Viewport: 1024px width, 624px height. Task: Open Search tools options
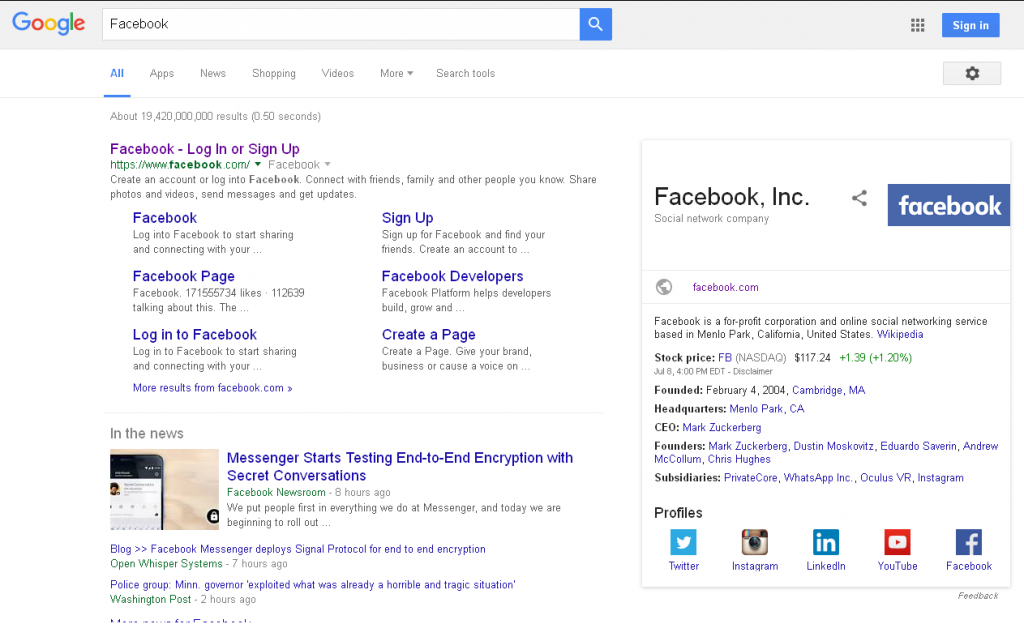466,73
